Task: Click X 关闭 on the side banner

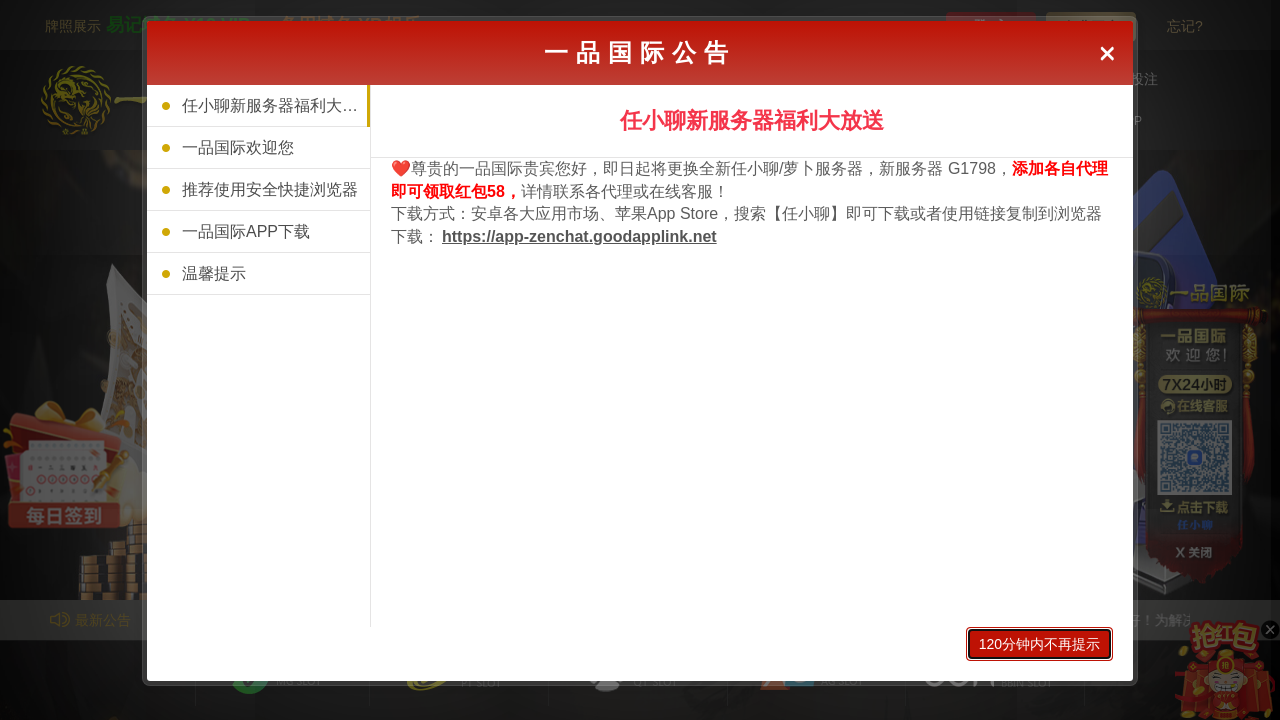Action: click(1193, 552)
